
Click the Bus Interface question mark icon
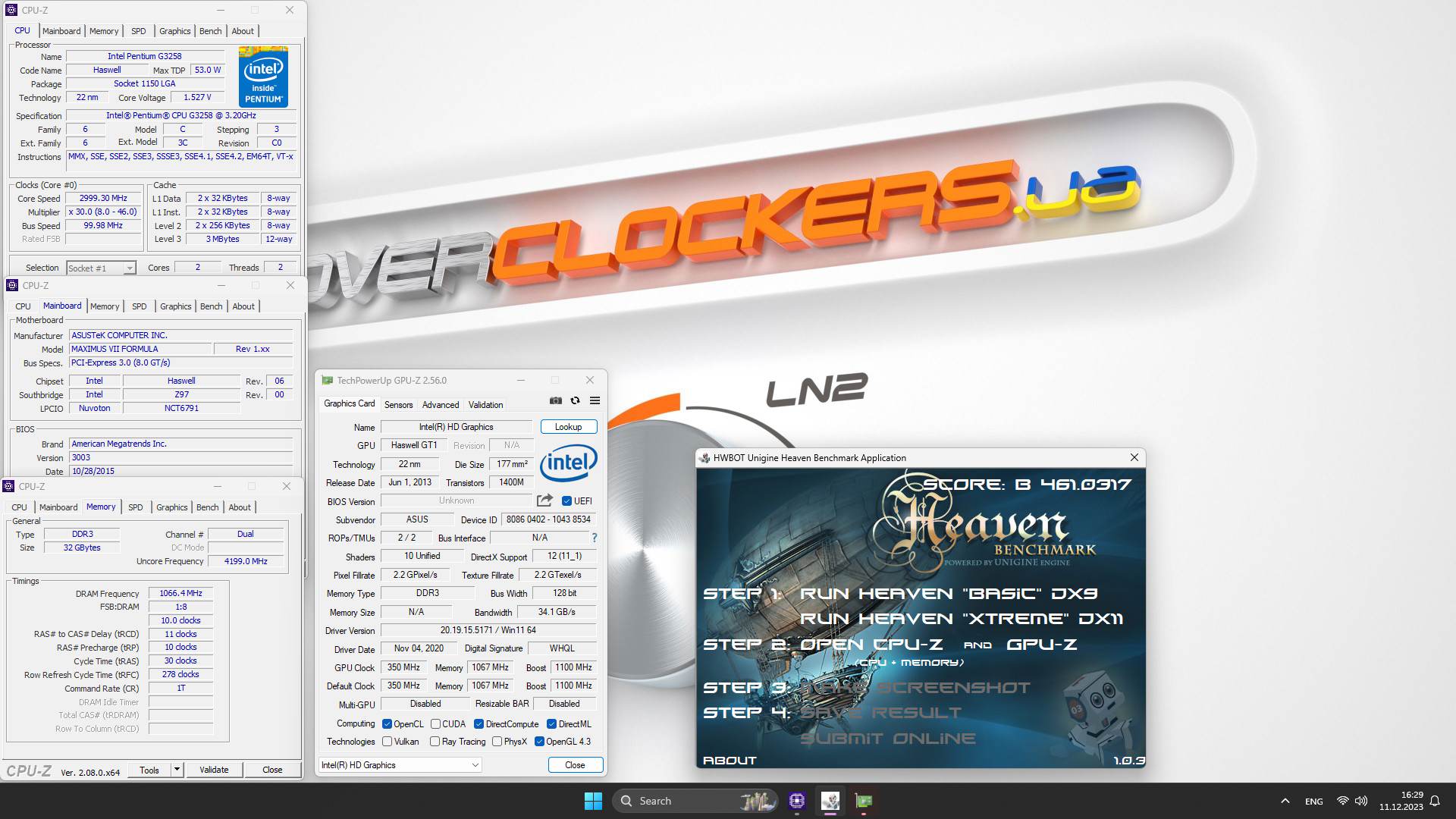click(594, 538)
